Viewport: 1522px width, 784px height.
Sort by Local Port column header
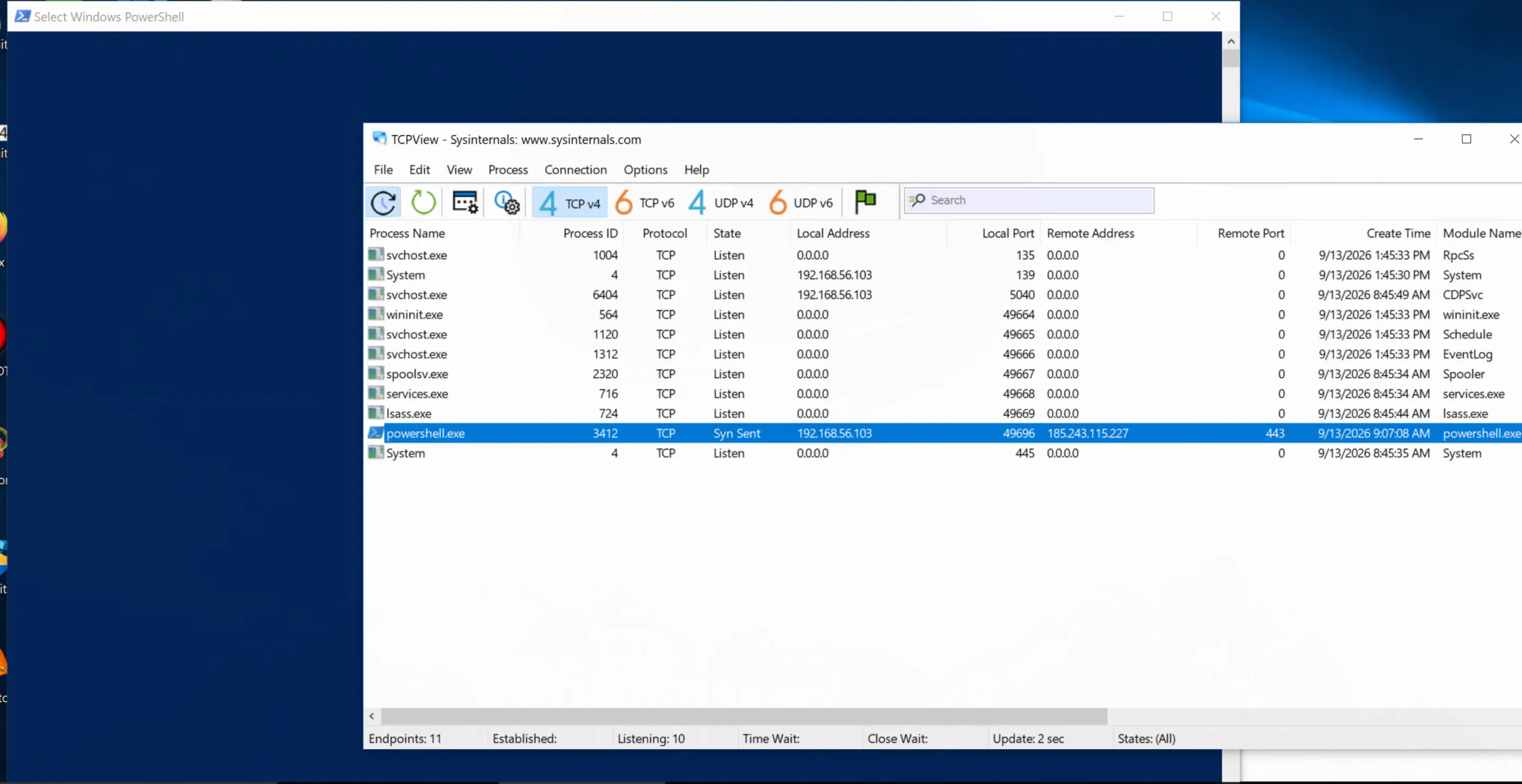click(x=993, y=233)
